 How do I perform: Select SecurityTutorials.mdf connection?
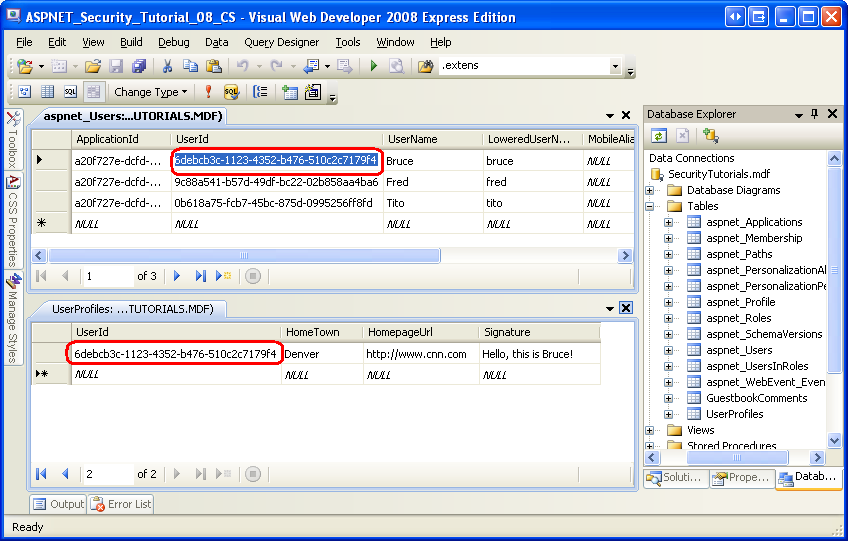click(719, 174)
